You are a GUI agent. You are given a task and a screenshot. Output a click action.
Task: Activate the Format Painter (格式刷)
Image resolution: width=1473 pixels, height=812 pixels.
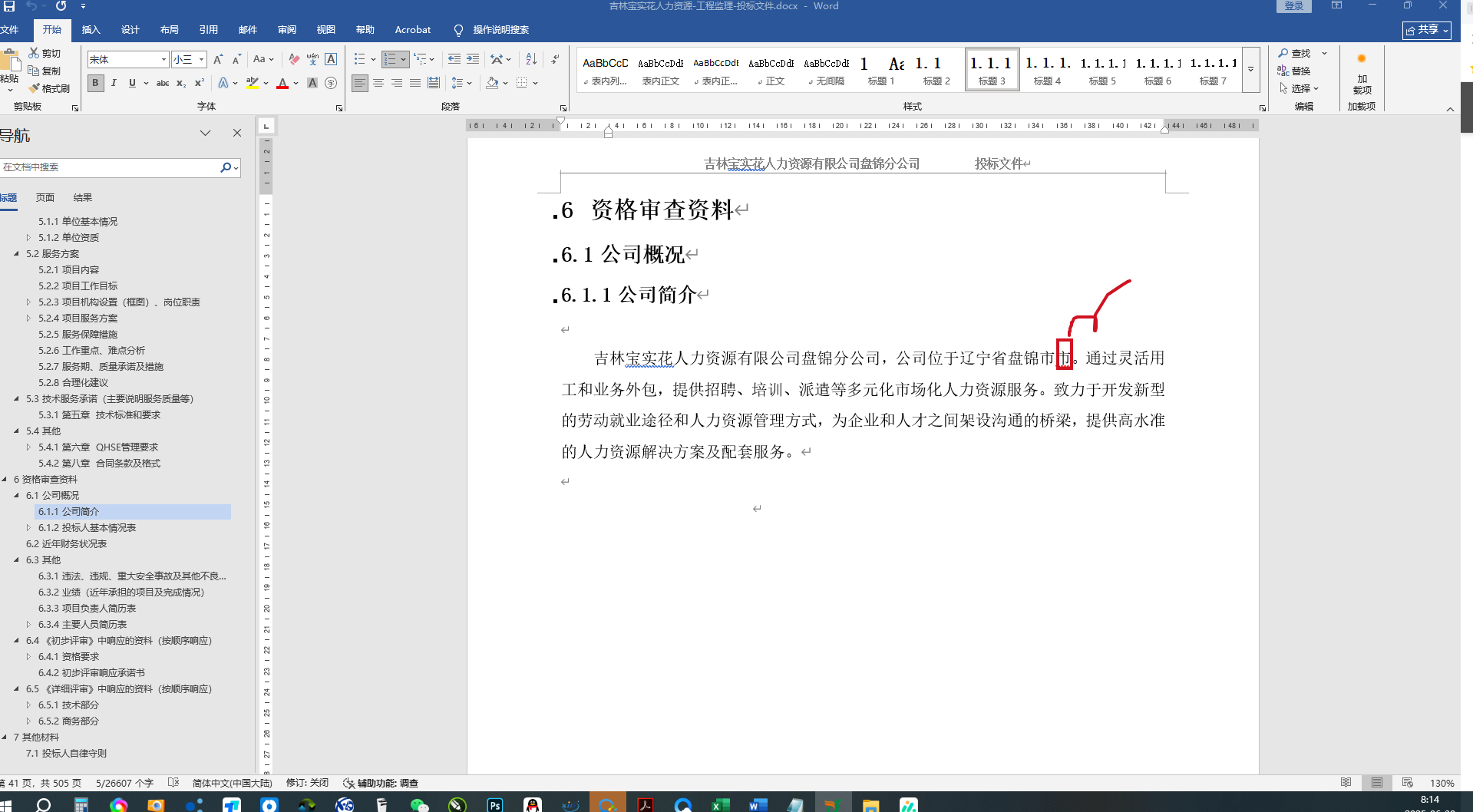34,88
